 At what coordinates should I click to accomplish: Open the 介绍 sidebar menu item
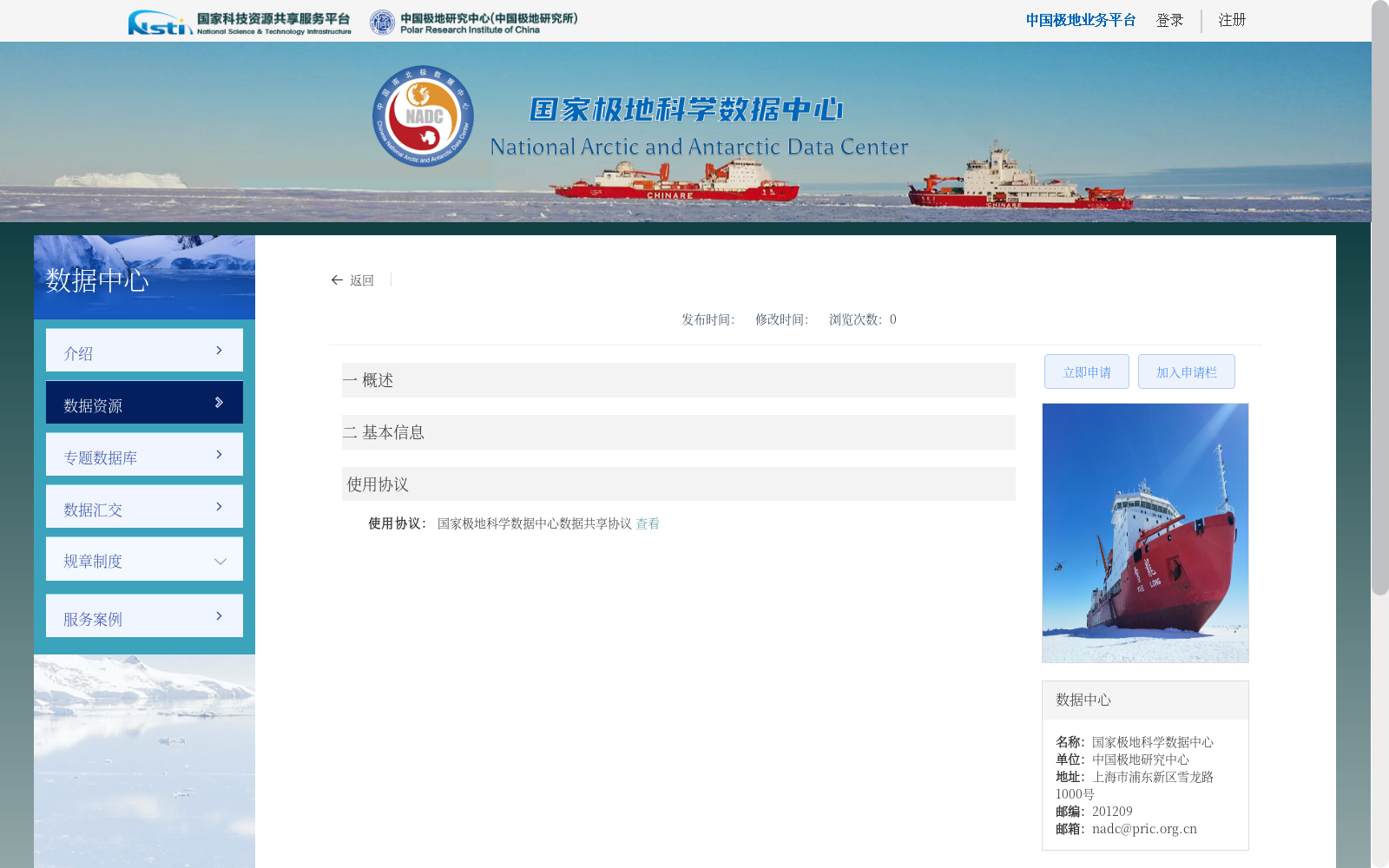(144, 350)
